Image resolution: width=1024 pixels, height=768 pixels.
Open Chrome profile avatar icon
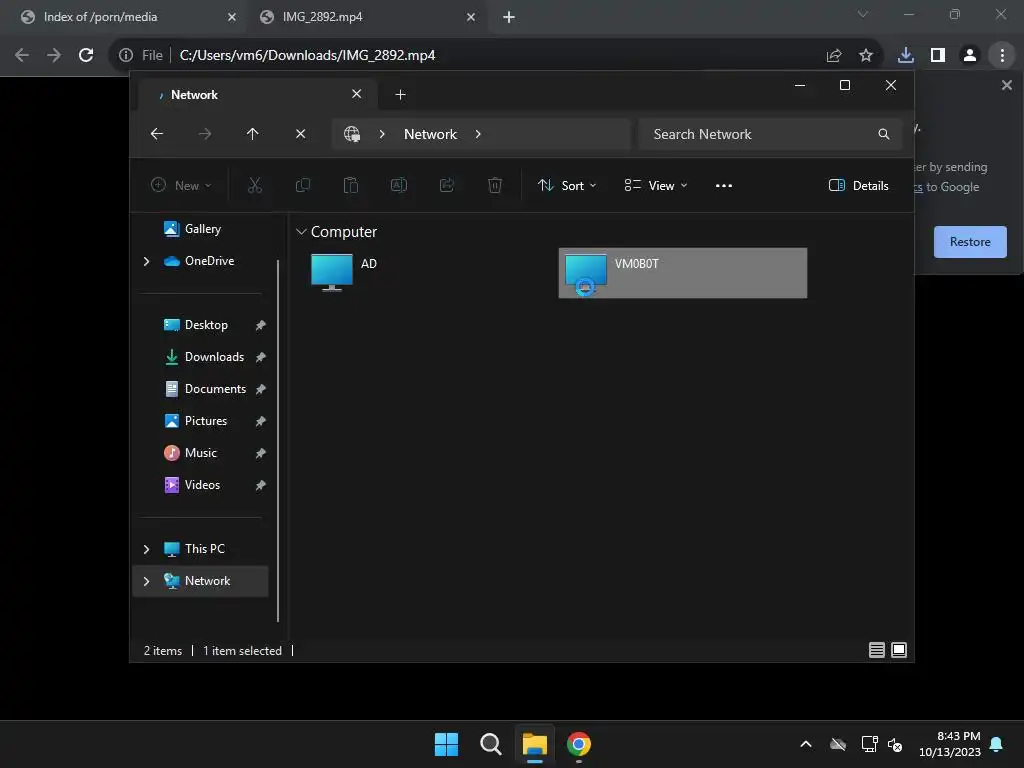[x=970, y=55]
